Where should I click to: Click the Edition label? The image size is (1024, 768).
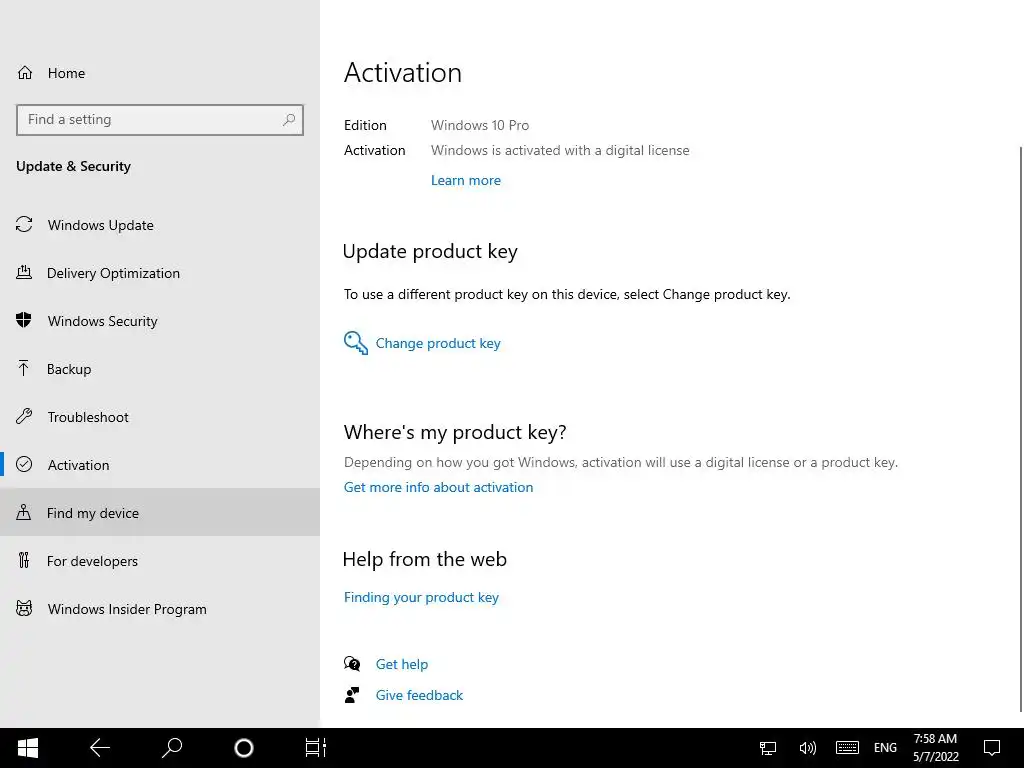point(365,125)
